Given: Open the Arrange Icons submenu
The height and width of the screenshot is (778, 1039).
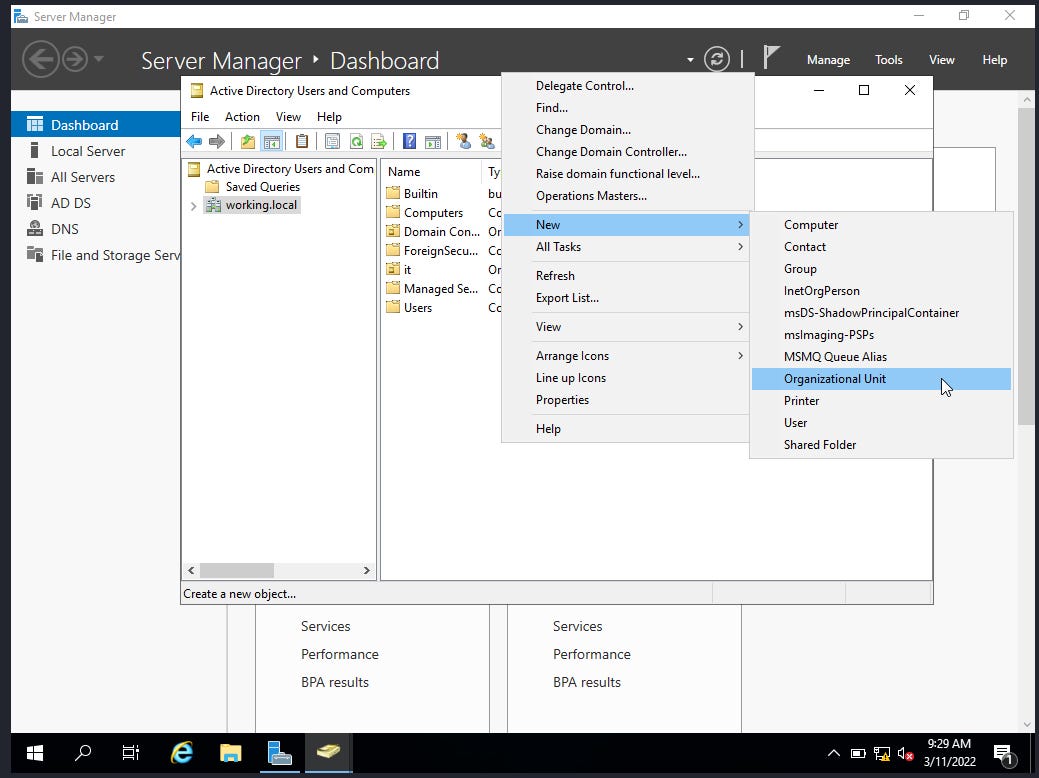Looking at the screenshot, I should pos(626,356).
